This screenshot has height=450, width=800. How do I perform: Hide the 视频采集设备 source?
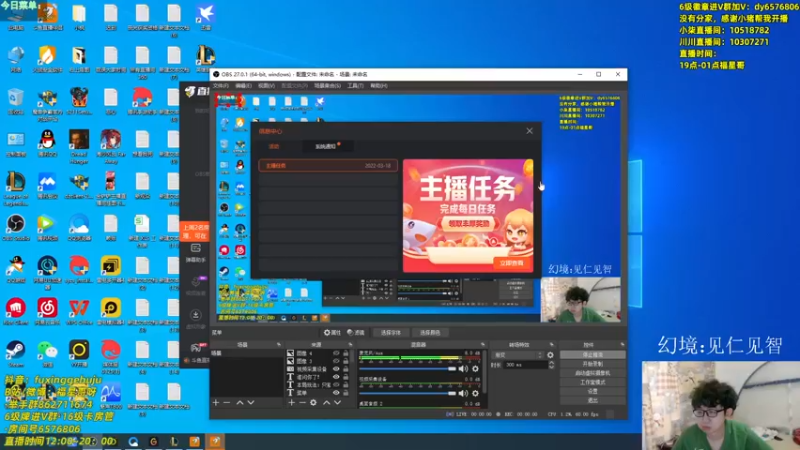336,368
